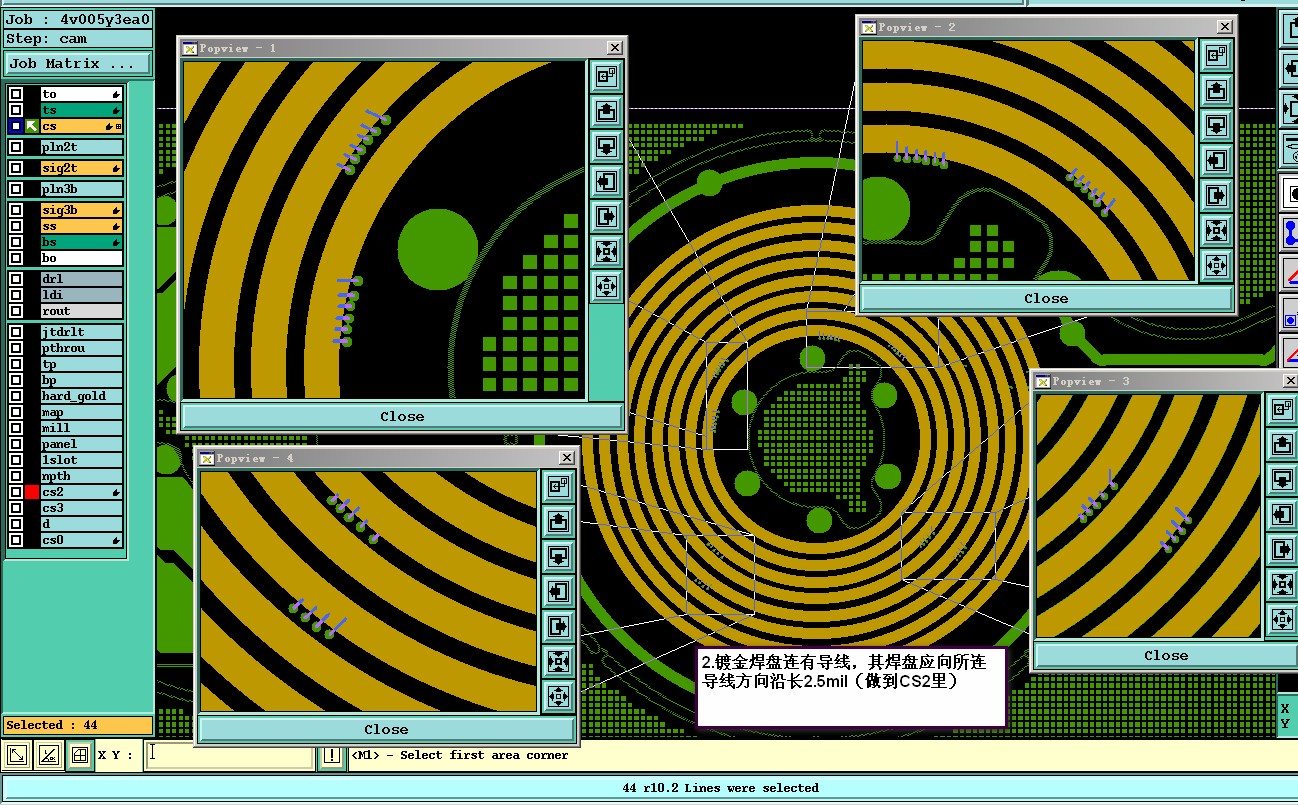
Task: Pan down in Popview 3
Action: pyautogui.click(x=1282, y=480)
